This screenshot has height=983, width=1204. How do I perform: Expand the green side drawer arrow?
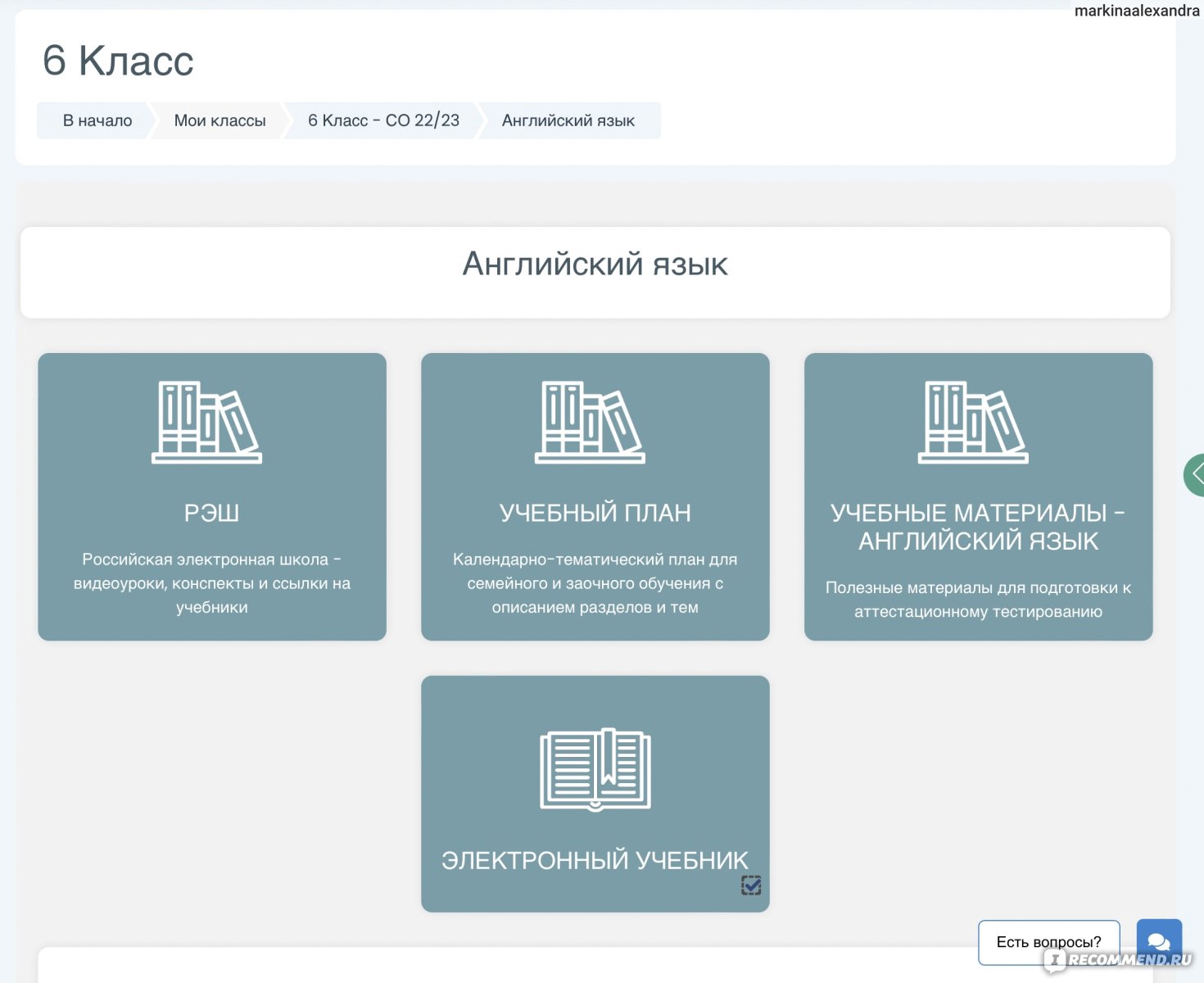tap(1195, 474)
